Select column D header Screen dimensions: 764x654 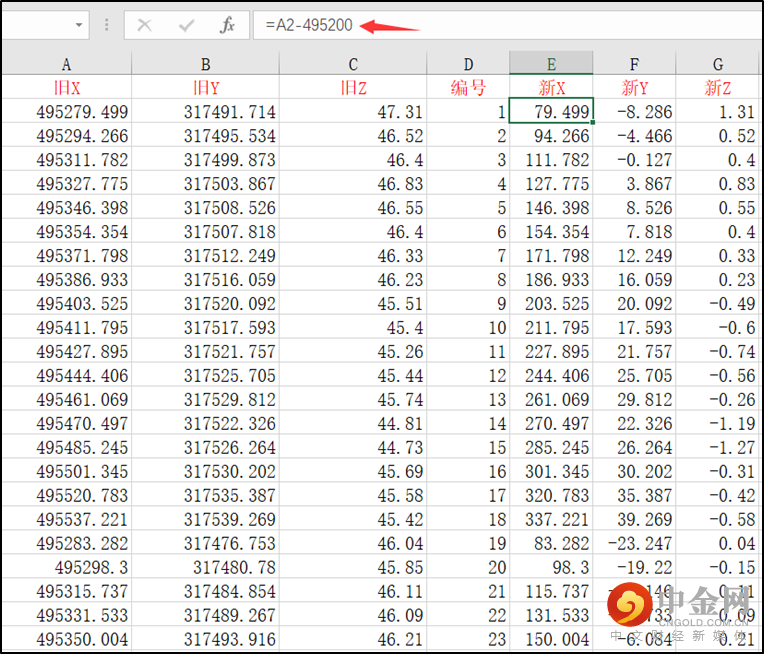pyautogui.click(x=468, y=64)
